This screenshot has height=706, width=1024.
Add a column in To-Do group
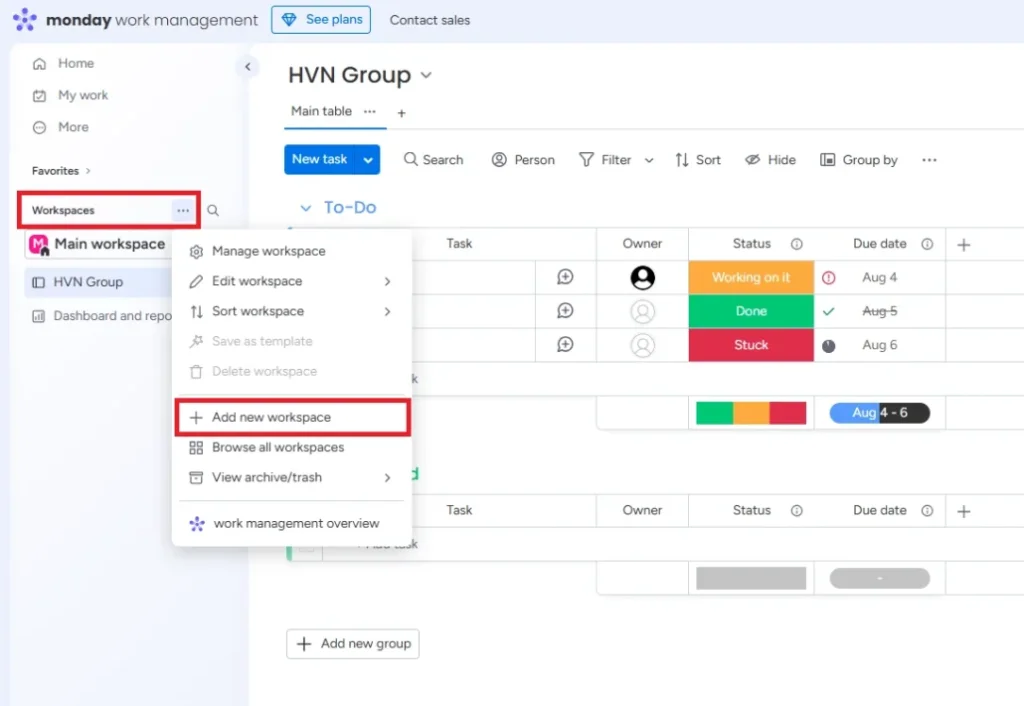[x=964, y=245]
